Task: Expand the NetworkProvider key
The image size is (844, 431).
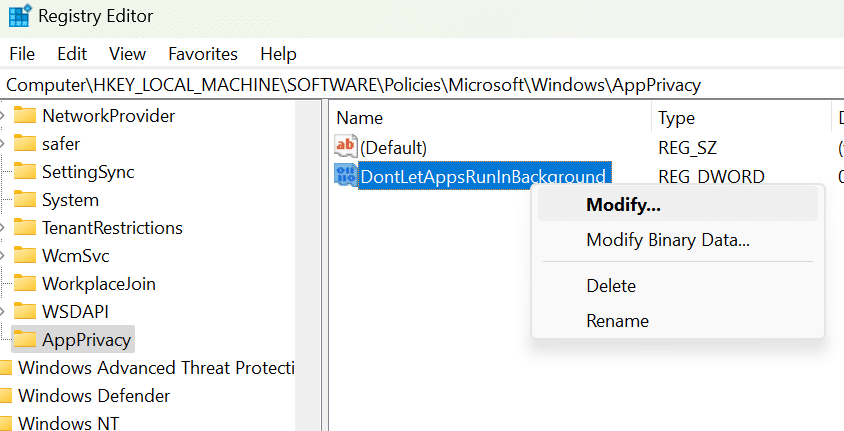Action: click(3, 116)
